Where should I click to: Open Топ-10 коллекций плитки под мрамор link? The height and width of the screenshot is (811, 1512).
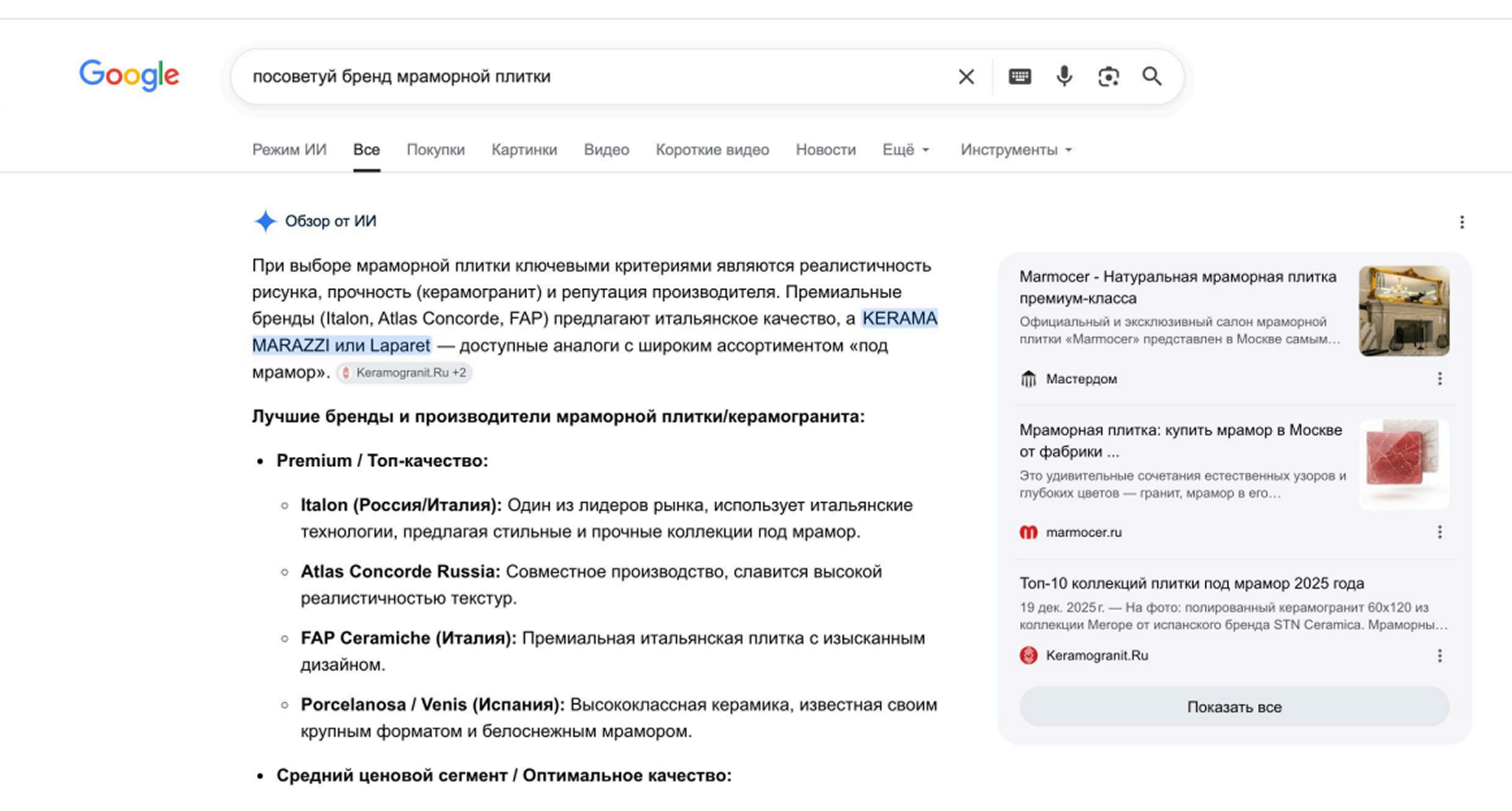1192,584
